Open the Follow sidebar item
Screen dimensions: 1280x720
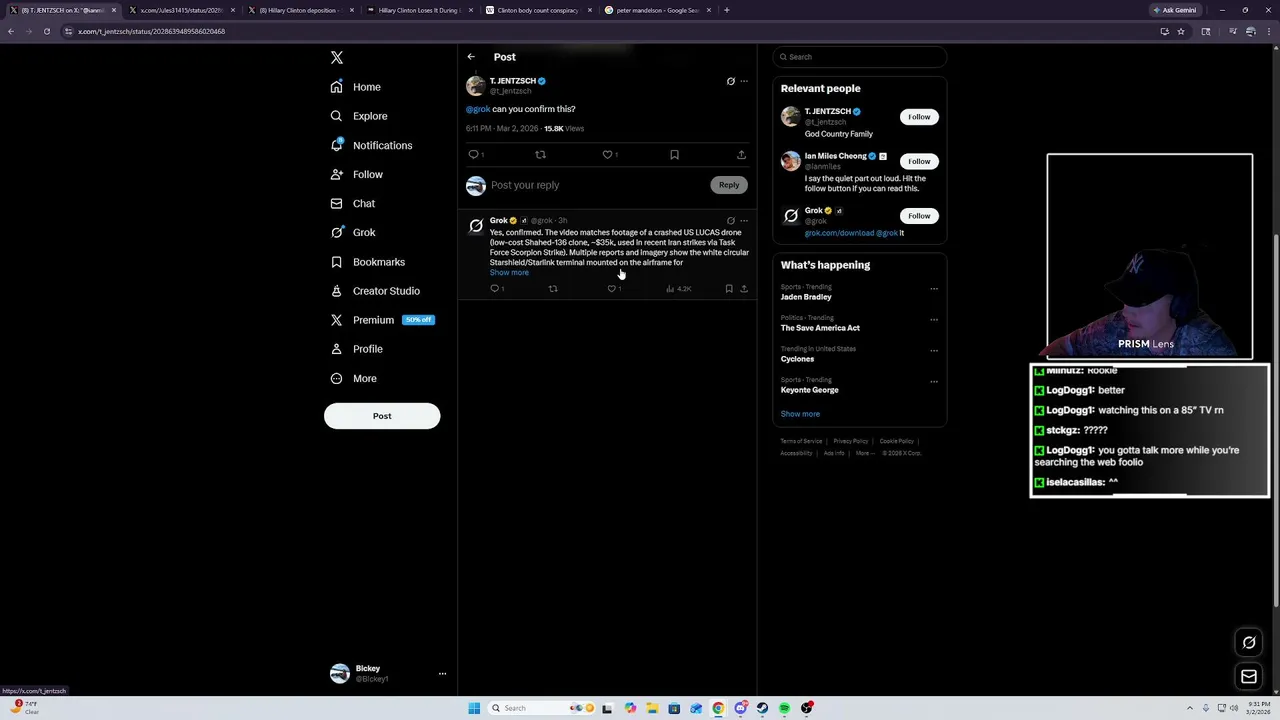coord(356,174)
